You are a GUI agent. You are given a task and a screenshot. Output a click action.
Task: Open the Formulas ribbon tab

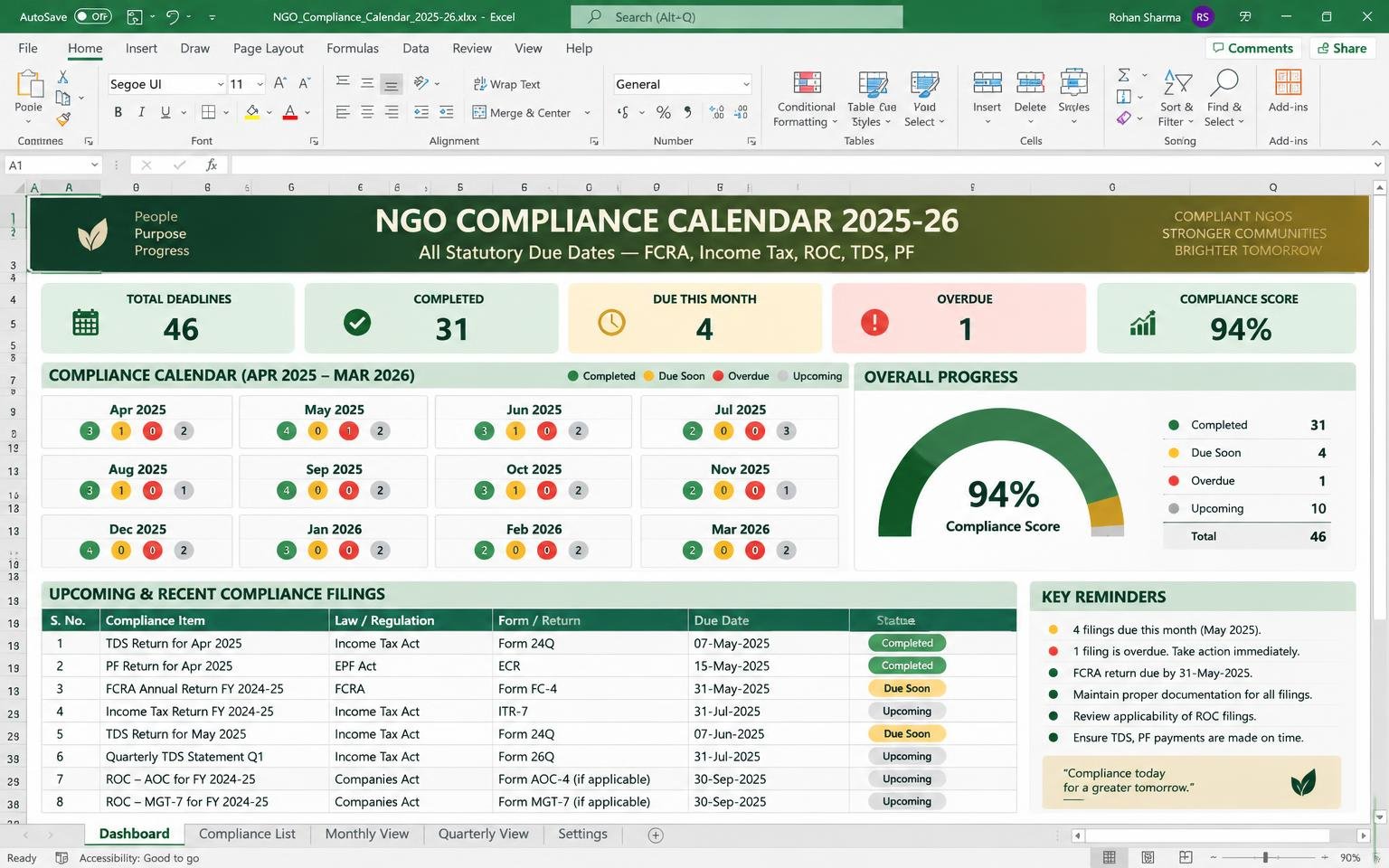(353, 48)
